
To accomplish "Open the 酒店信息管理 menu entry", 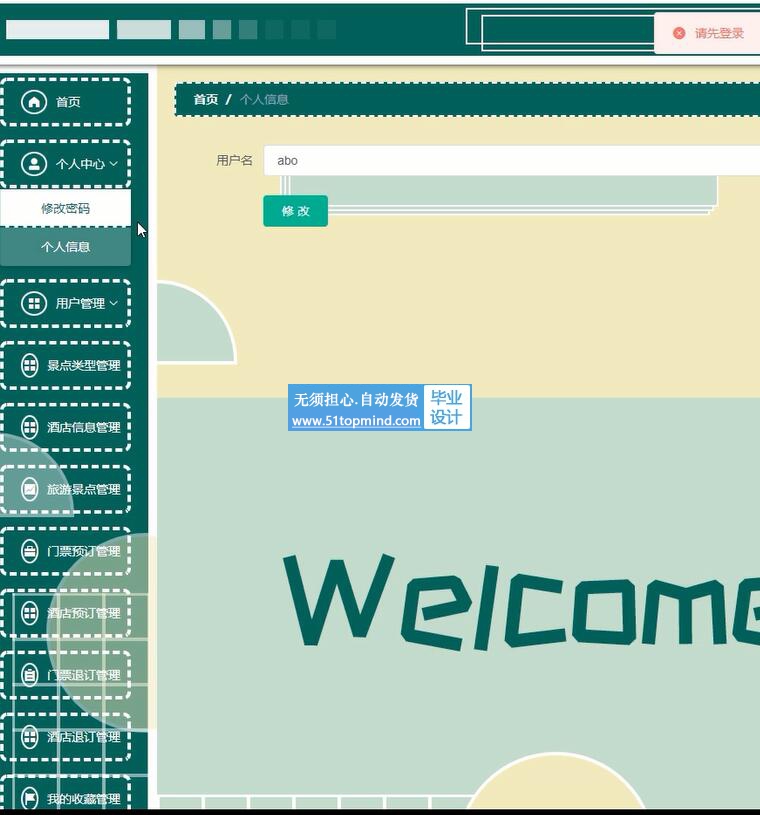I will (x=65, y=427).
